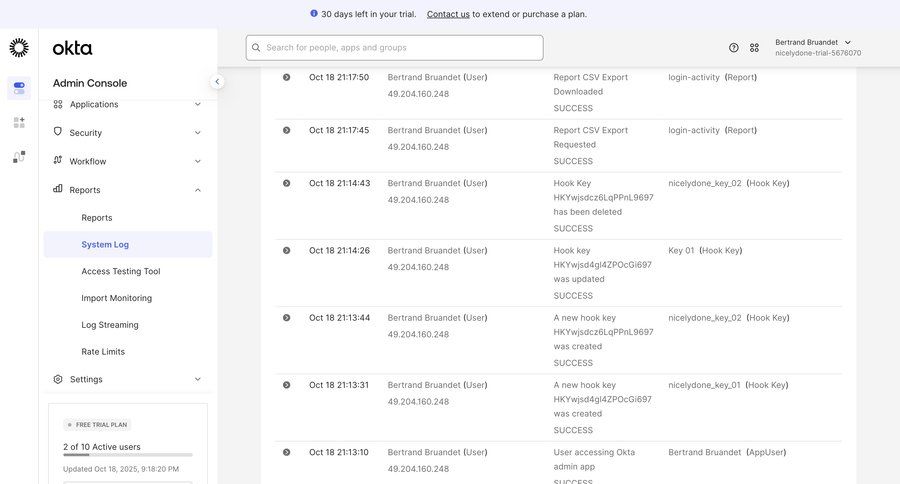The width and height of the screenshot is (900, 484).
Task: Click IP 49.204.160.248 in the 21:13:44 row
Action: [418, 334]
